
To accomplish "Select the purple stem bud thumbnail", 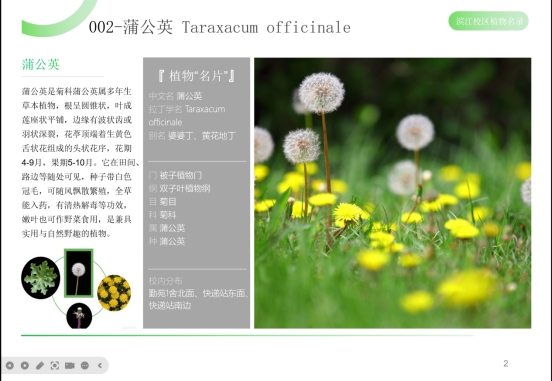I will pyautogui.click(x=79, y=316).
